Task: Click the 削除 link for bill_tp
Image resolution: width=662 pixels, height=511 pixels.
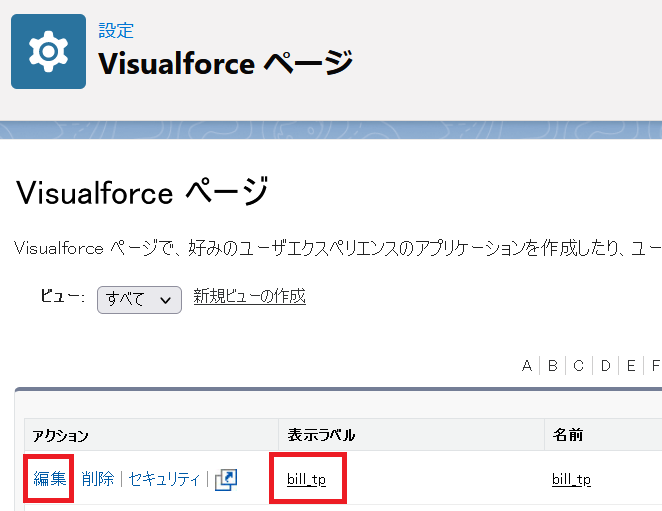Action: click(98, 478)
